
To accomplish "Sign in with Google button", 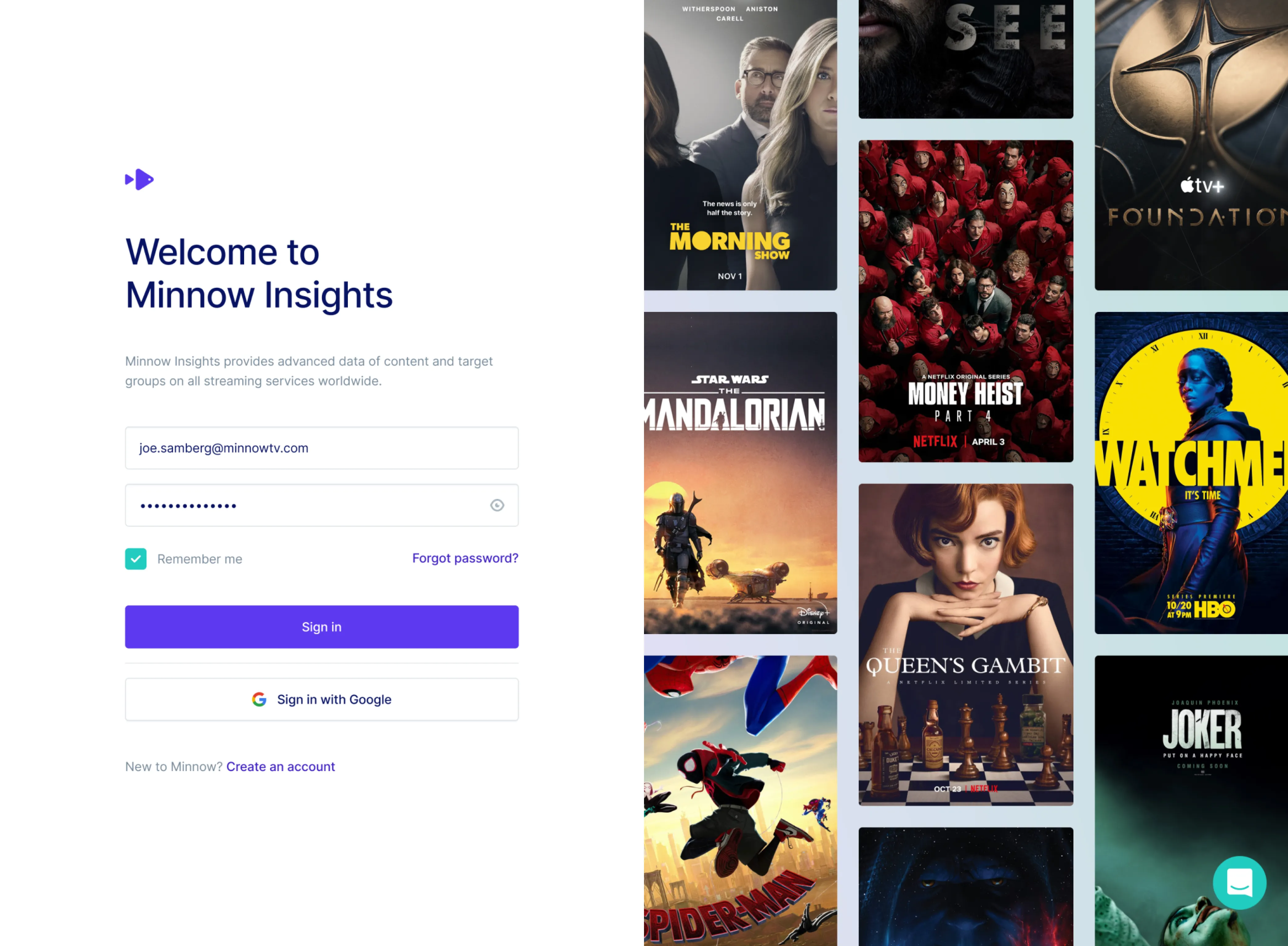I will (322, 699).
